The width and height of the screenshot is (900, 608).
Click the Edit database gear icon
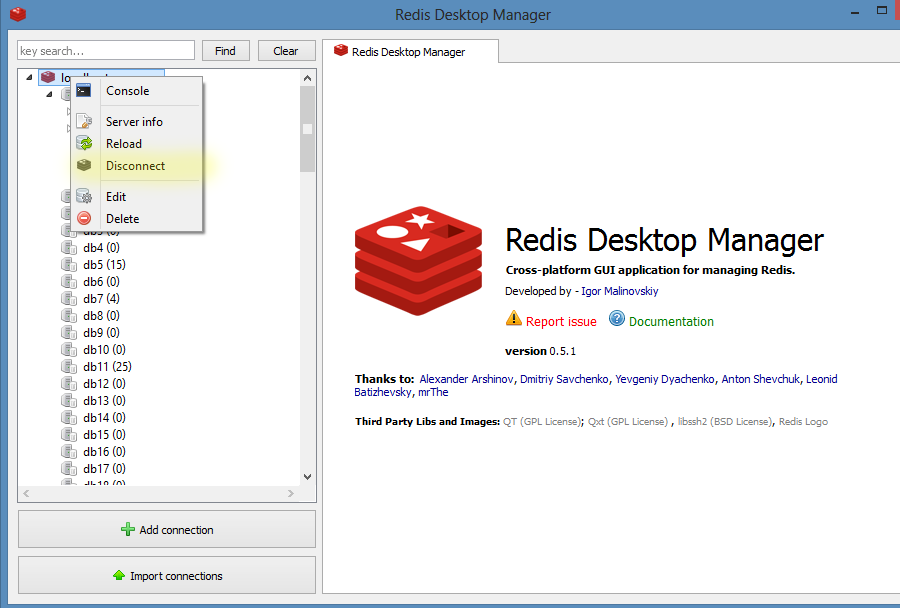(84, 196)
